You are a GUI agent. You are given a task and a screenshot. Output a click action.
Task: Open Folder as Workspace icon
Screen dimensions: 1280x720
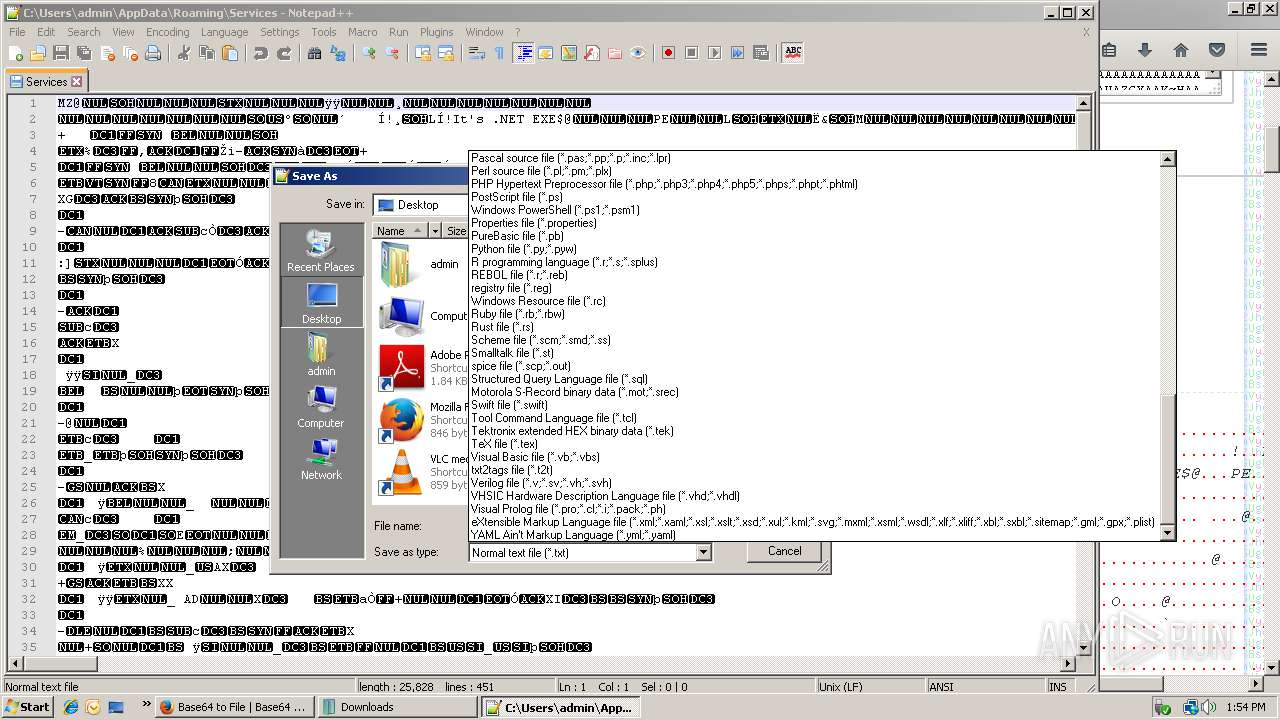click(615, 53)
